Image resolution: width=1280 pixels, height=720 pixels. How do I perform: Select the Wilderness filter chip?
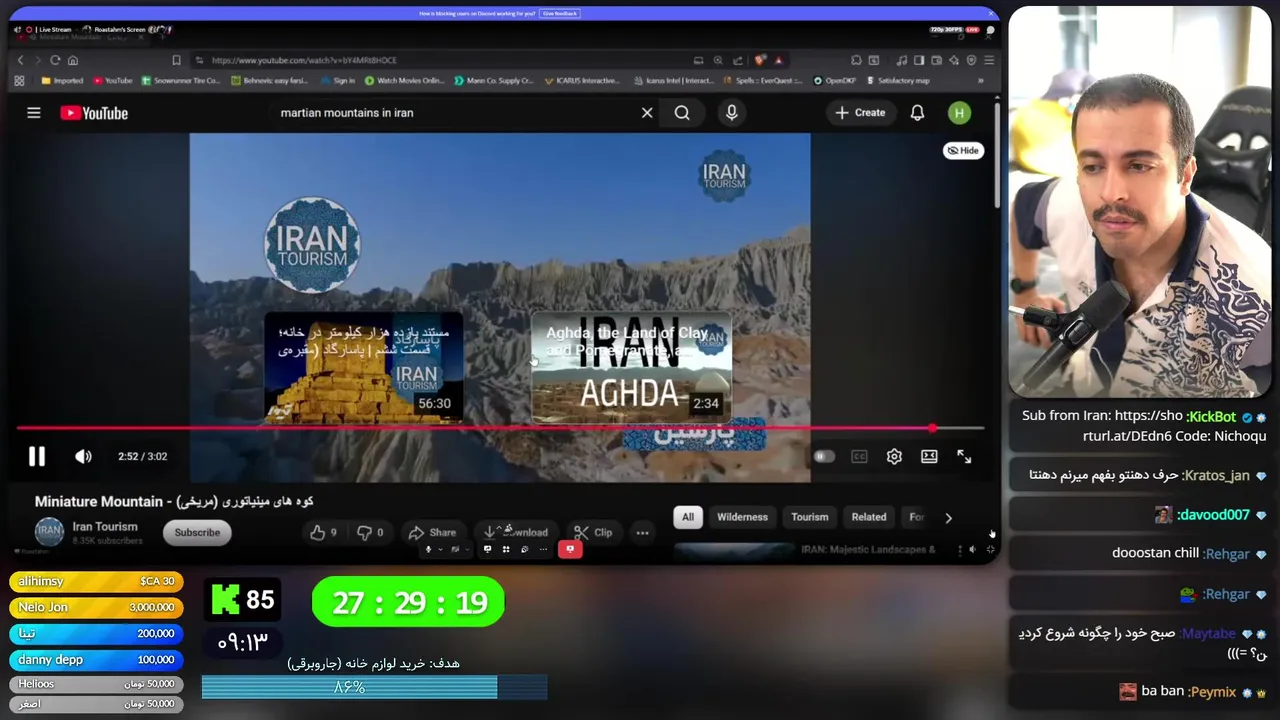tap(742, 517)
